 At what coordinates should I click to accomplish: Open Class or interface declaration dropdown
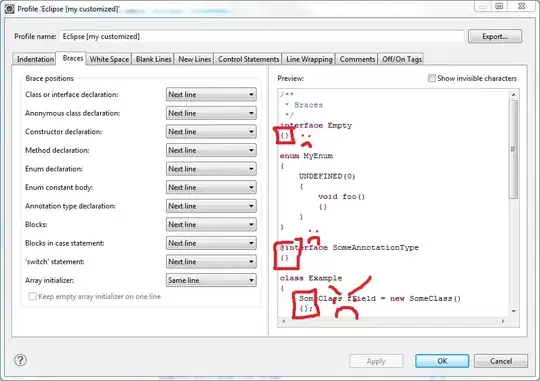[211, 94]
